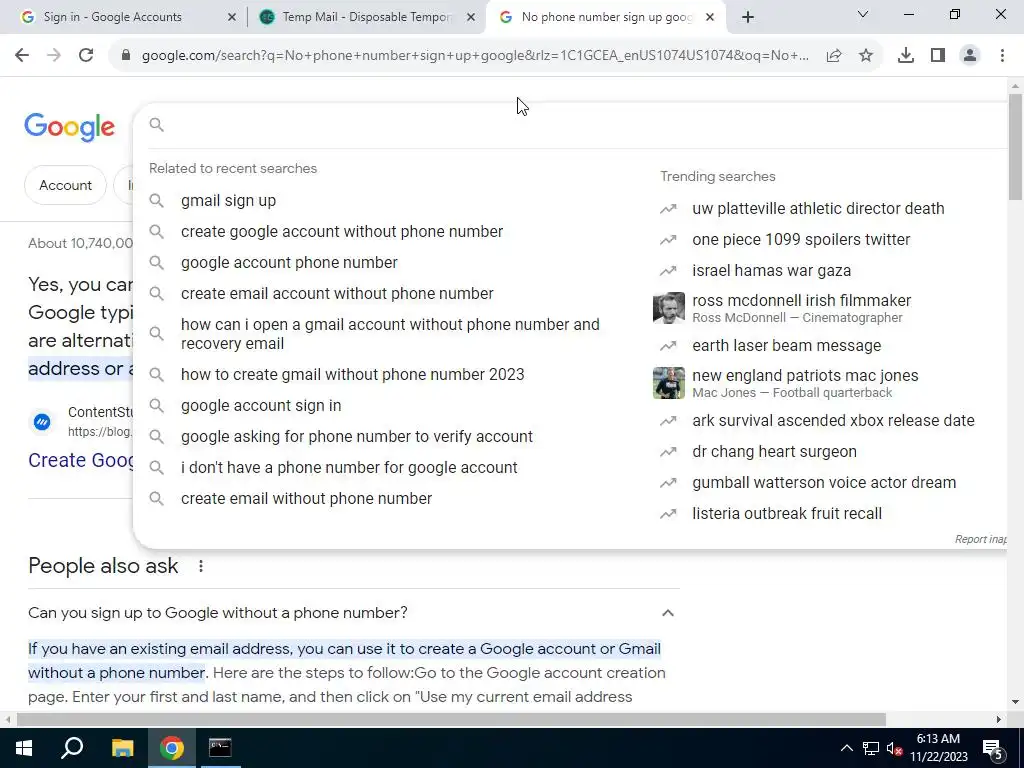Close the 'No phone number sign up' tab
Image resolution: width=1024 pixels, height=768 pixels.
pyautogui.click(x=710, y=18)
